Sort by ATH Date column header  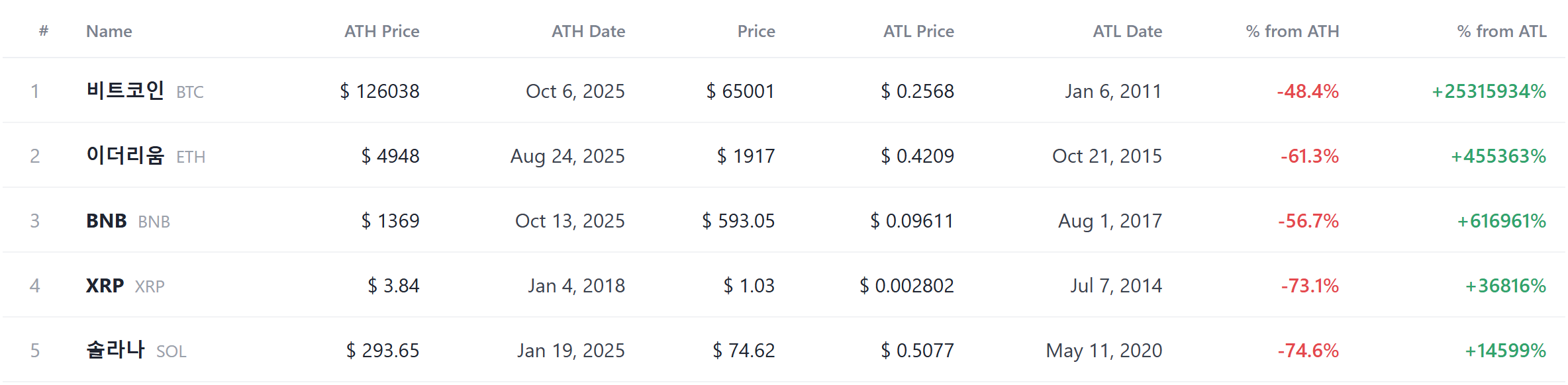pyautogui.click(x=589, y=31)
